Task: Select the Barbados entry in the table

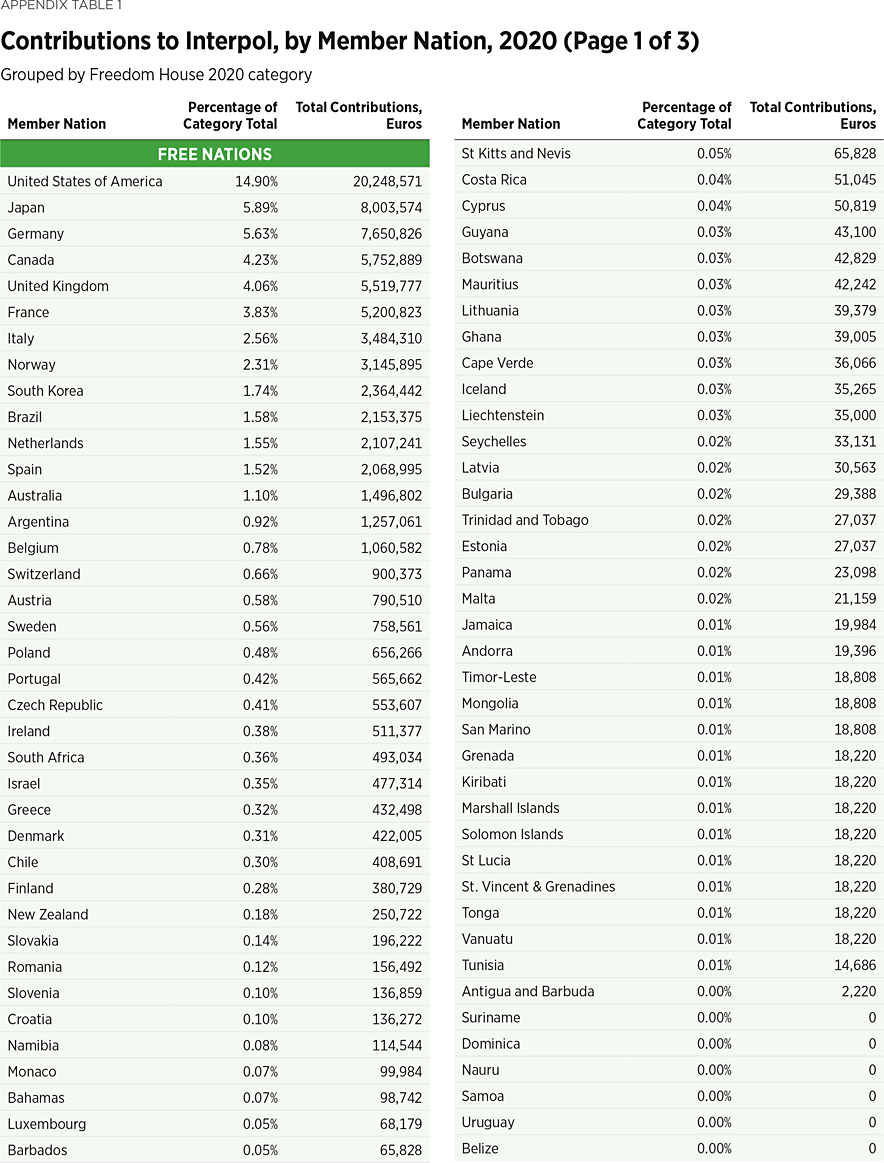Action: [x=37, y=1150]
